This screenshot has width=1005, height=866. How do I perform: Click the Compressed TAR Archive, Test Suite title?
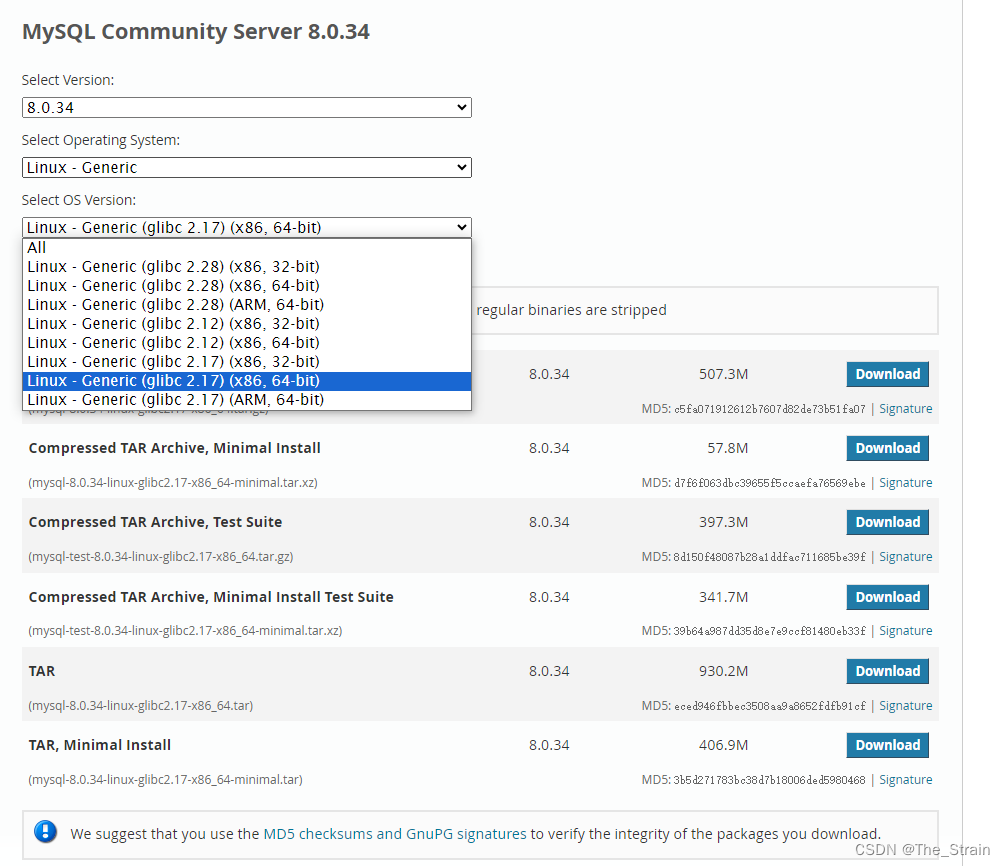point(155,522)
